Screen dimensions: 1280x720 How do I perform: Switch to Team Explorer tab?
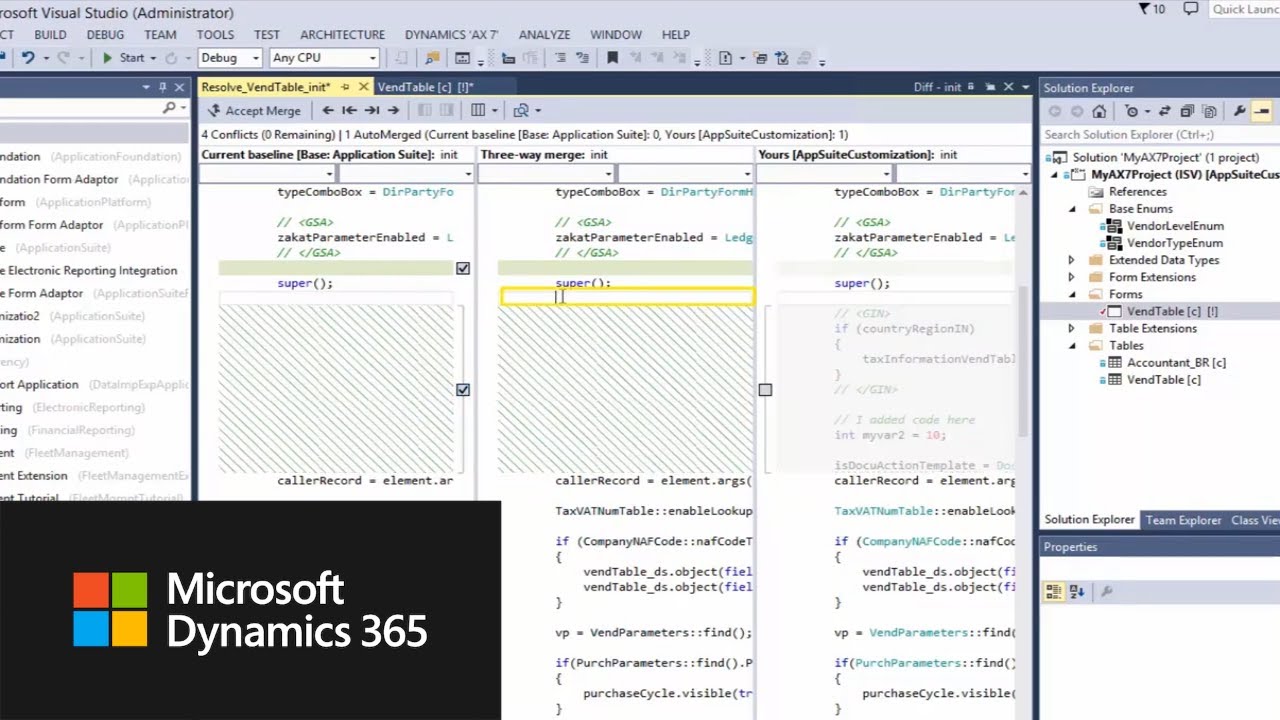pos(1183,520)
